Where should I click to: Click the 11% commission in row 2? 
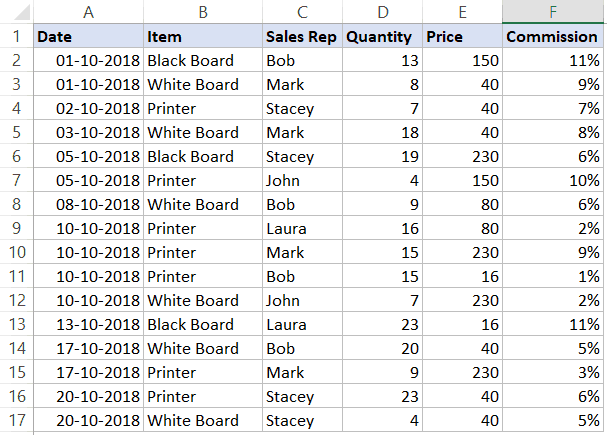pos(553,60)
